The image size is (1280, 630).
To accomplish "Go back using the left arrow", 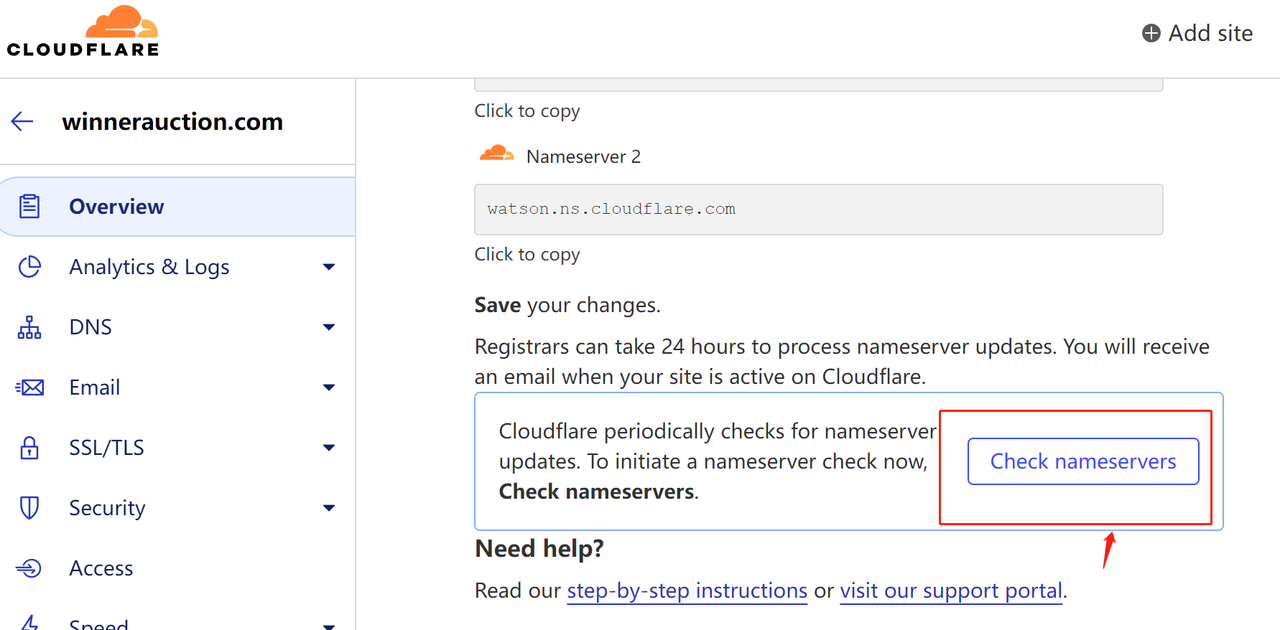I will (22, 122).
